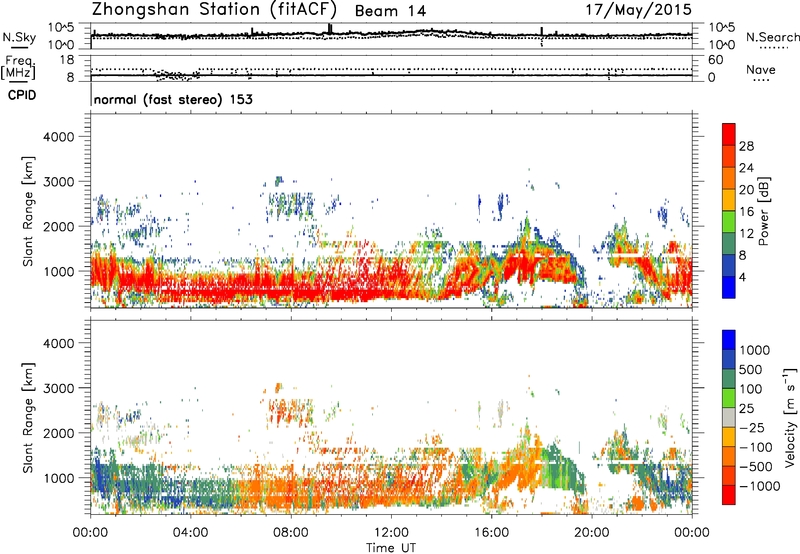Viewport: 800px width, 554px height.
Task: Click the date '17/May/2015'
Action: point(638,10)
